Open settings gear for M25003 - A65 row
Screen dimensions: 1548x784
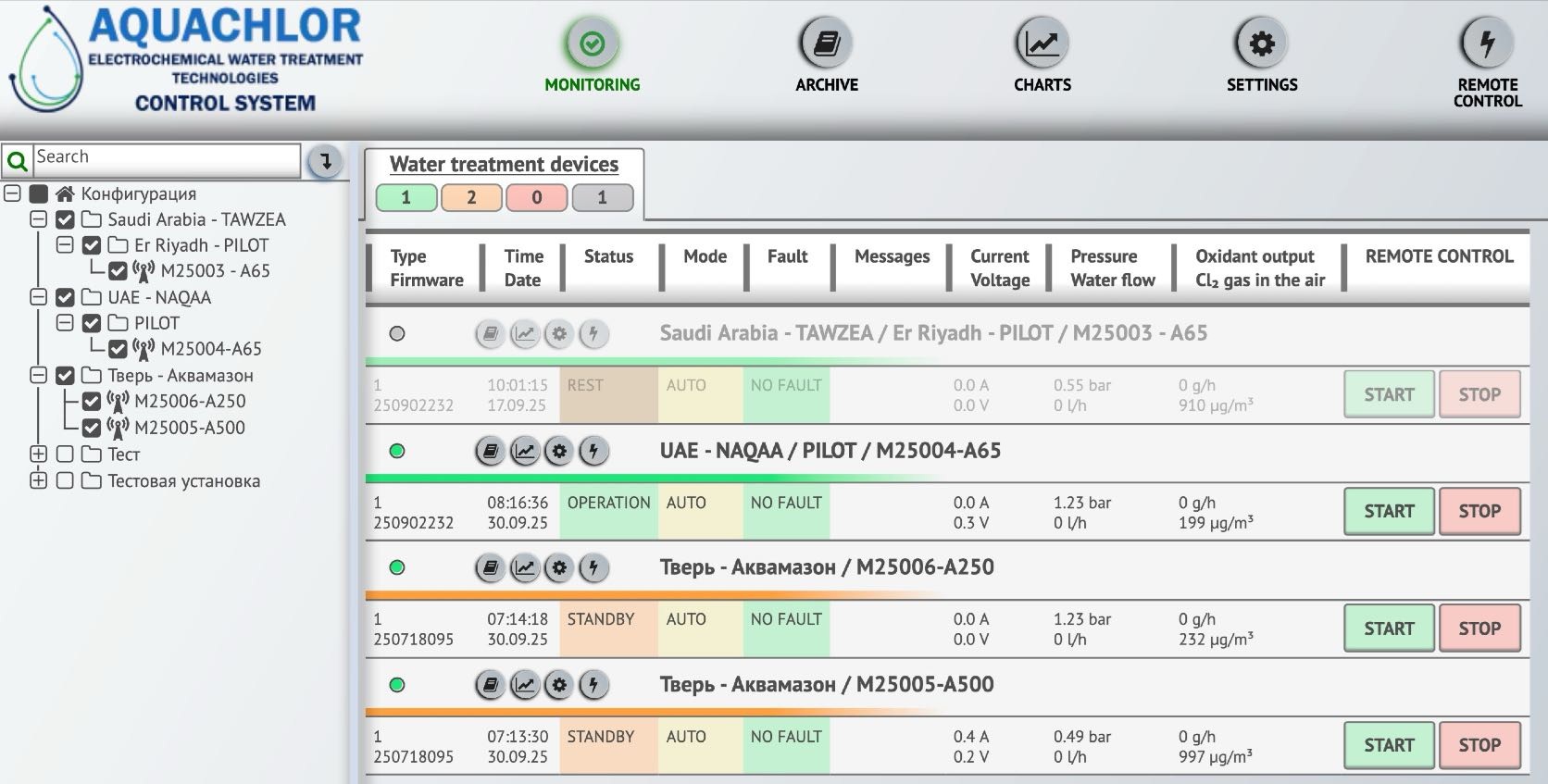click(x=559, y=334)
